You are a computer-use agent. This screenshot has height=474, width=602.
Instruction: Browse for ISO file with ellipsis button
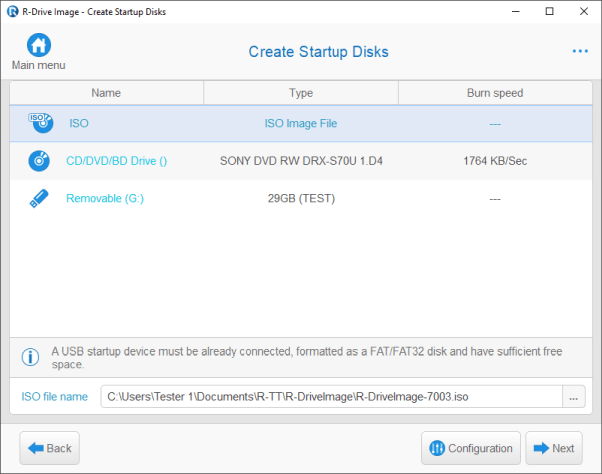pyautogui.click(x=573, y=397)
